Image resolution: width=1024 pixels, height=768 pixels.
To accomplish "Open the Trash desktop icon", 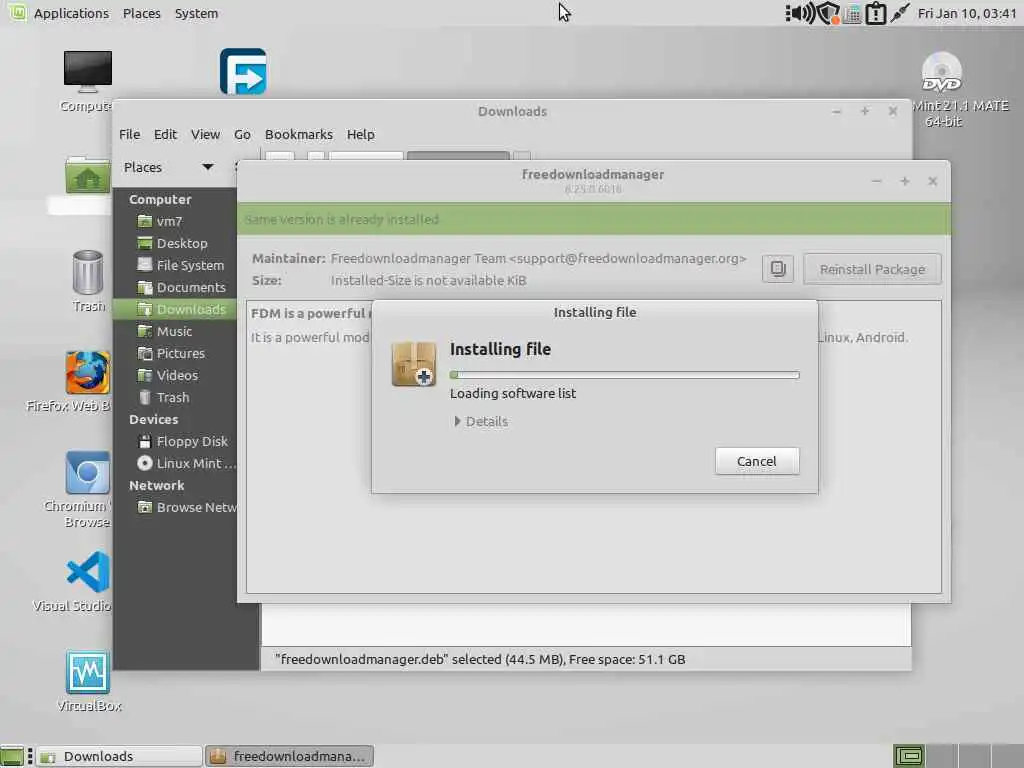I will (x=88, y=272).
